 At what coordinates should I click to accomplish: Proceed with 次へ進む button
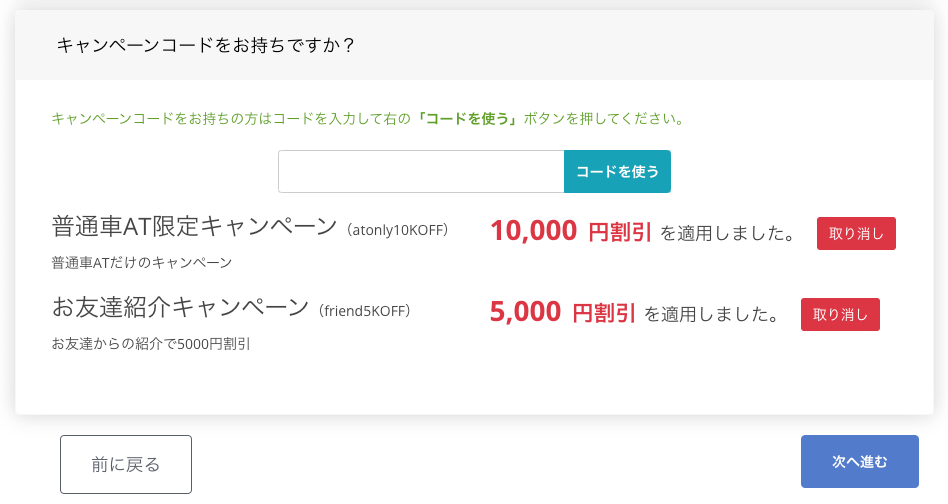pos(859,462)
